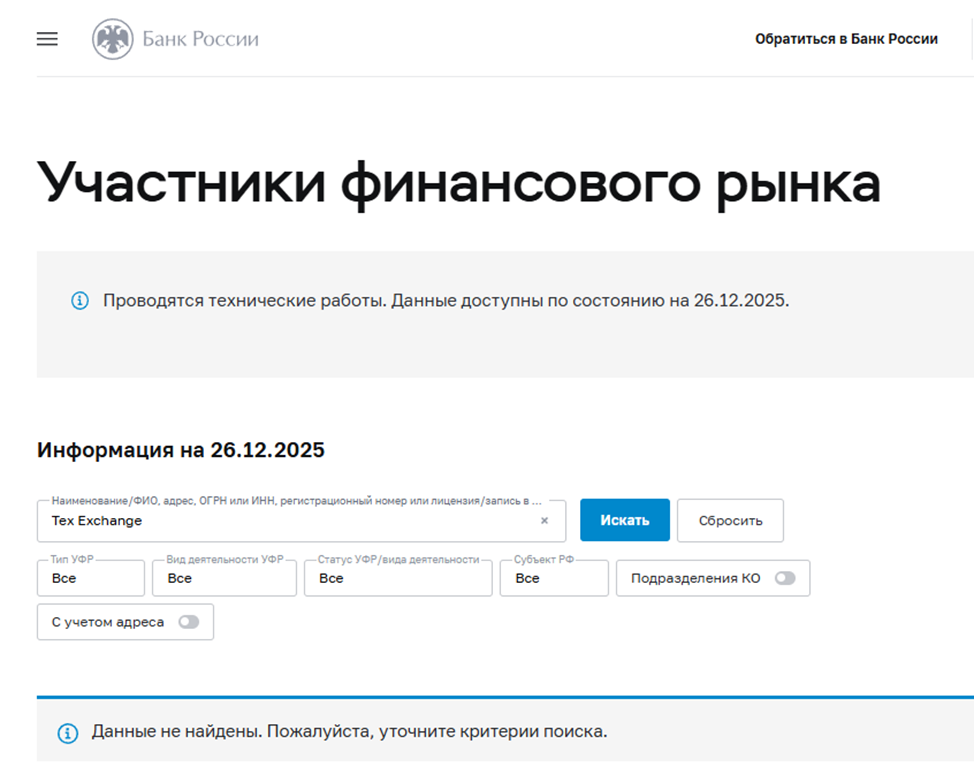Select the 'Субъект РФ' dropdown
Viewport: 974px width, 767px height.
pos(554,578)
